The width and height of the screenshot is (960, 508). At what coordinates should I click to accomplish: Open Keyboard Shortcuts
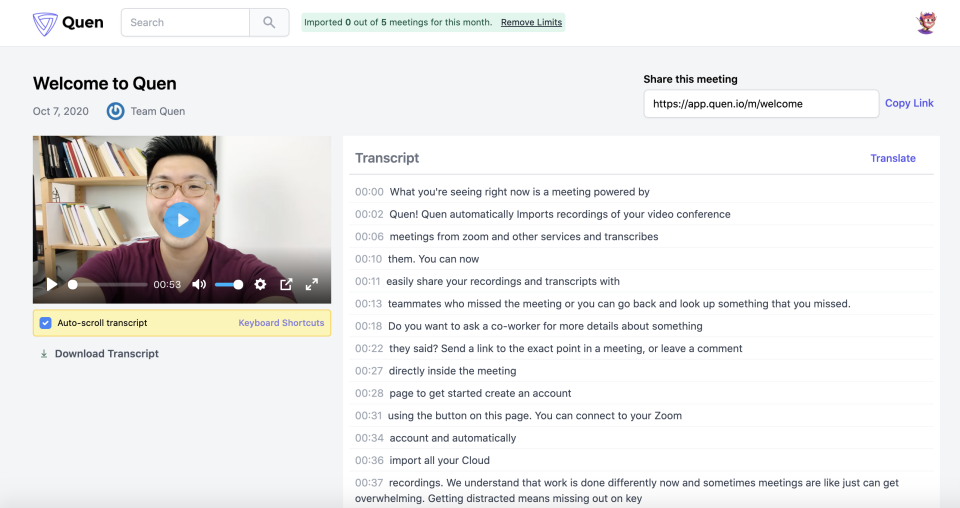281,323
